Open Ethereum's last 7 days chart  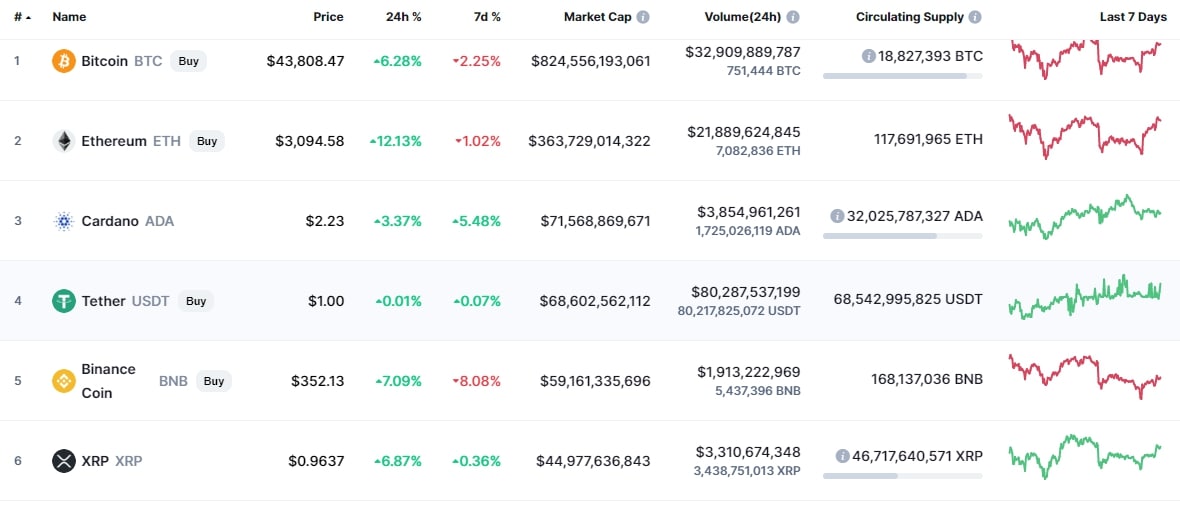coord(1086,136)
